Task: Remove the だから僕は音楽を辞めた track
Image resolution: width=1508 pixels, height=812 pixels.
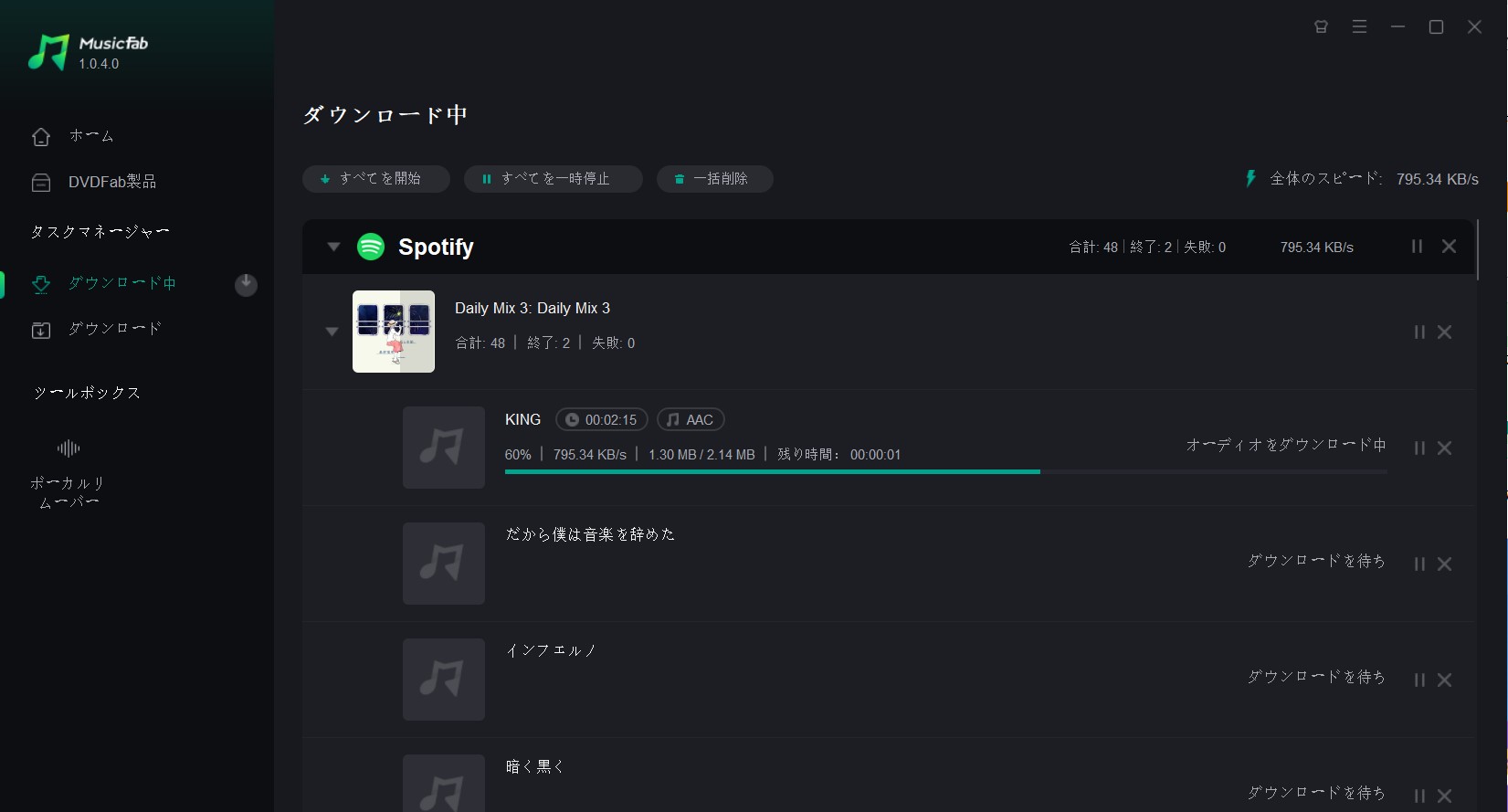Action: (x=1445, y=564)
